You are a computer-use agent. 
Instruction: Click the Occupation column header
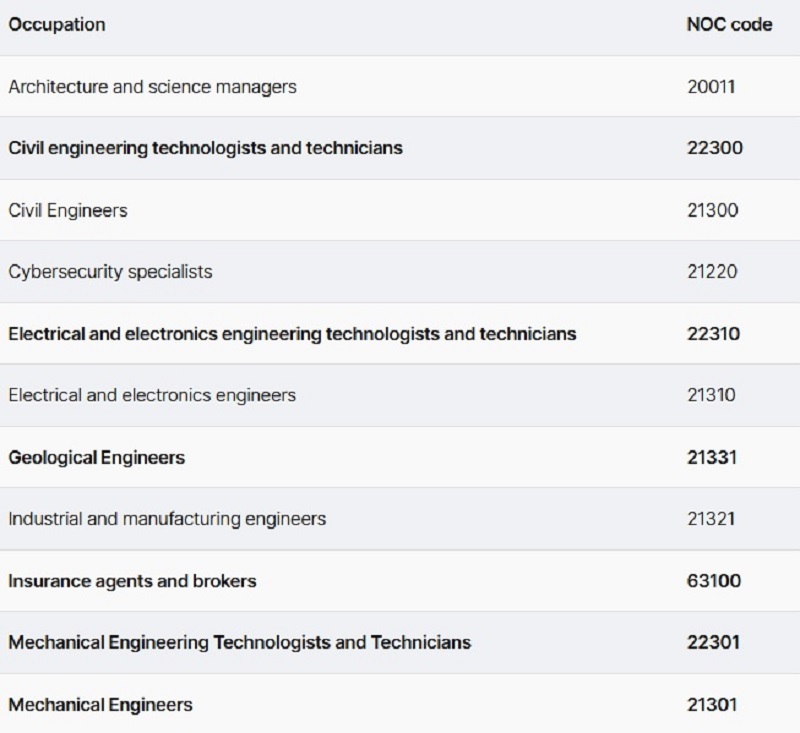pos(56,25)
